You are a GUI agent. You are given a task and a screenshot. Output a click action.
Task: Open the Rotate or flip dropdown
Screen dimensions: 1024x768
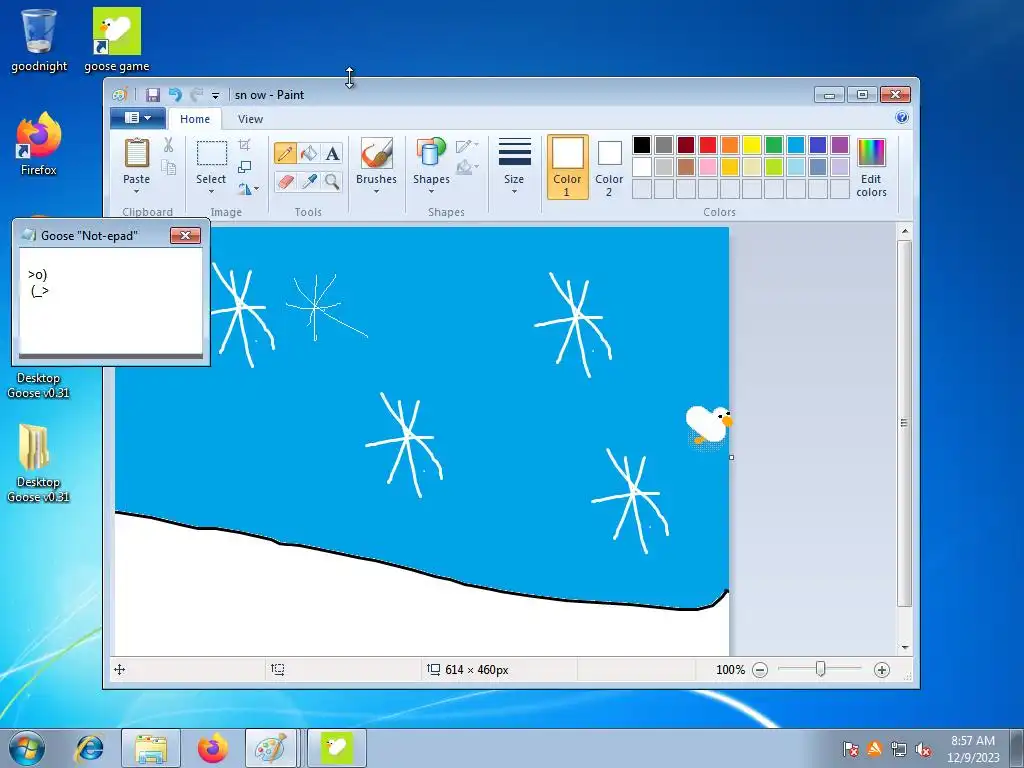point(248,189)
